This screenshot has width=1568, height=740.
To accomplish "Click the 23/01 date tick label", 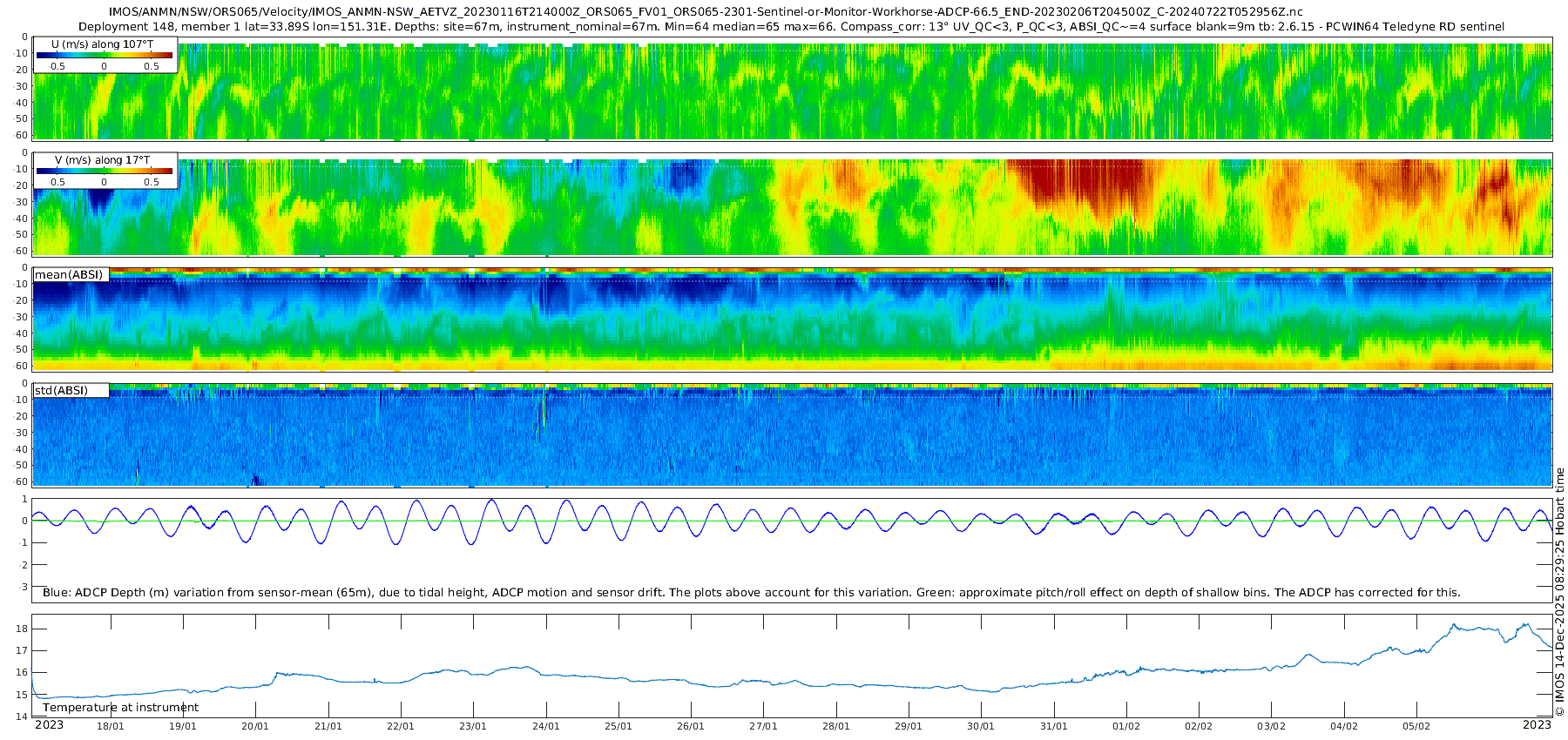I will coord(473,726).
